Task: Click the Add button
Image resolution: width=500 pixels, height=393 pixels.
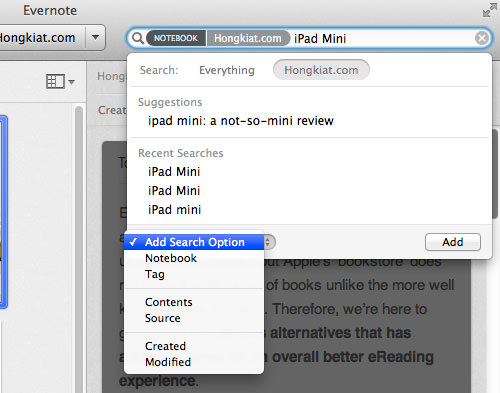Action: point(453,242)
